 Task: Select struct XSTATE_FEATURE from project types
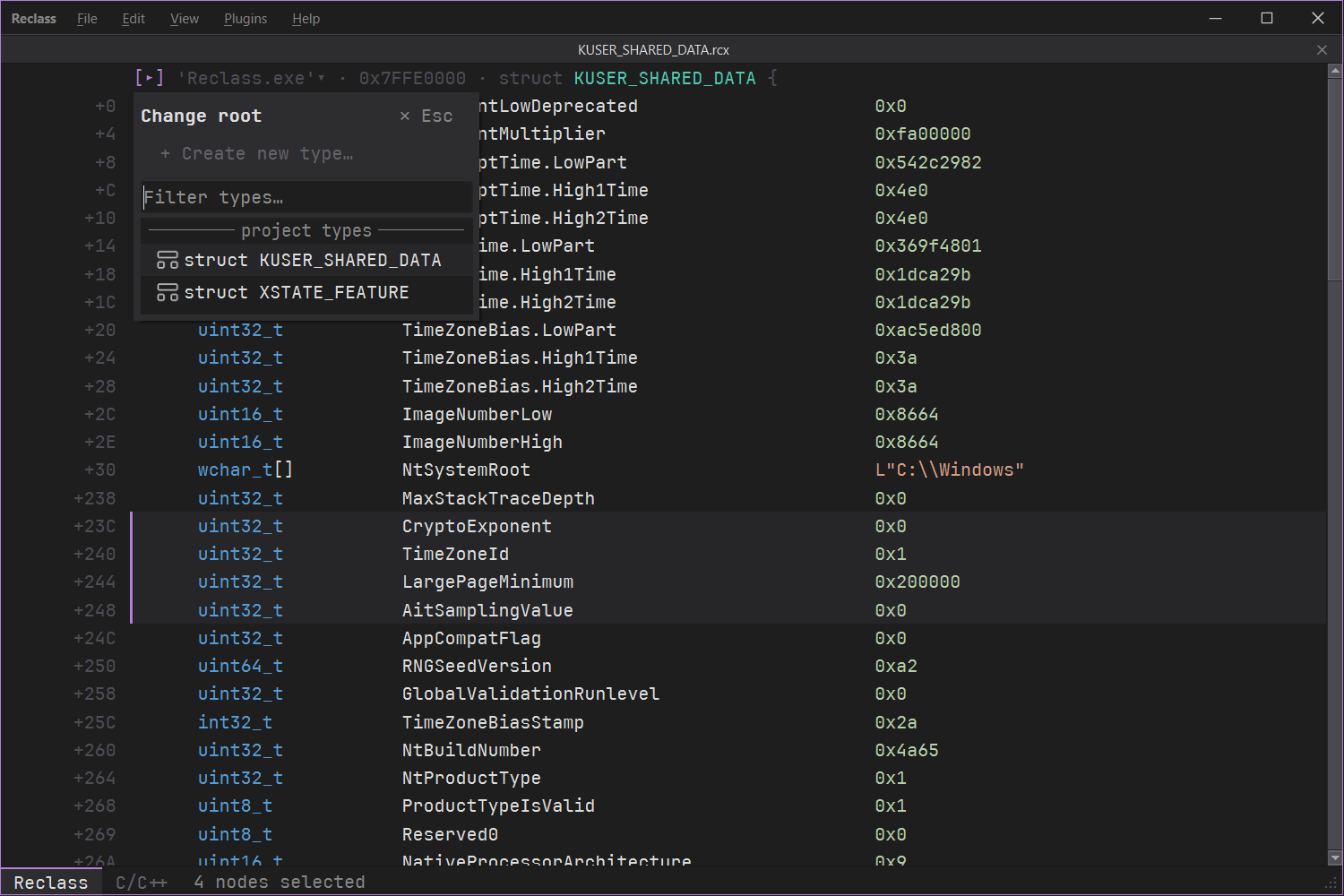(306, 292)
